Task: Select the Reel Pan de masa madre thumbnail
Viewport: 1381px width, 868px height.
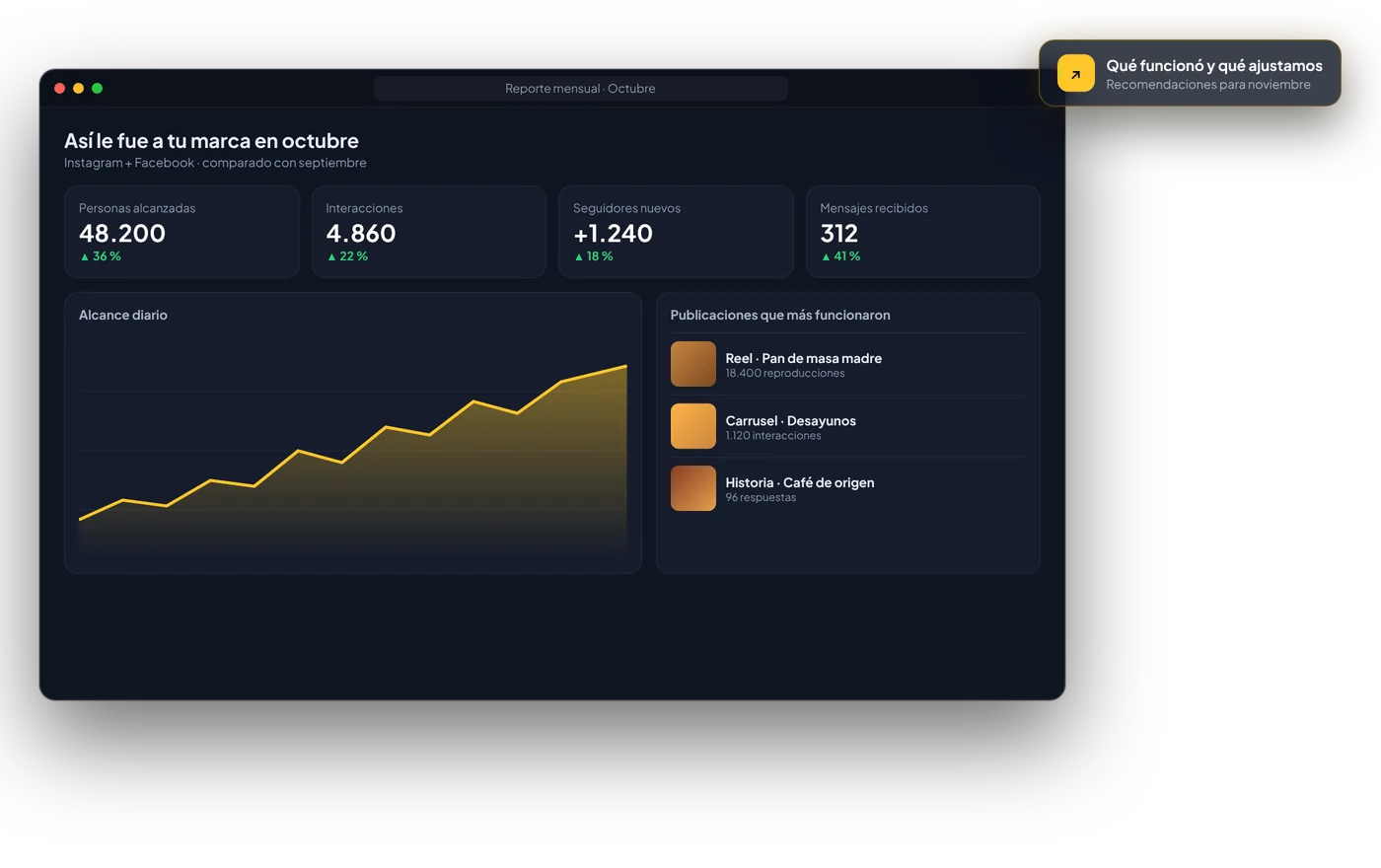Action: 693,364
